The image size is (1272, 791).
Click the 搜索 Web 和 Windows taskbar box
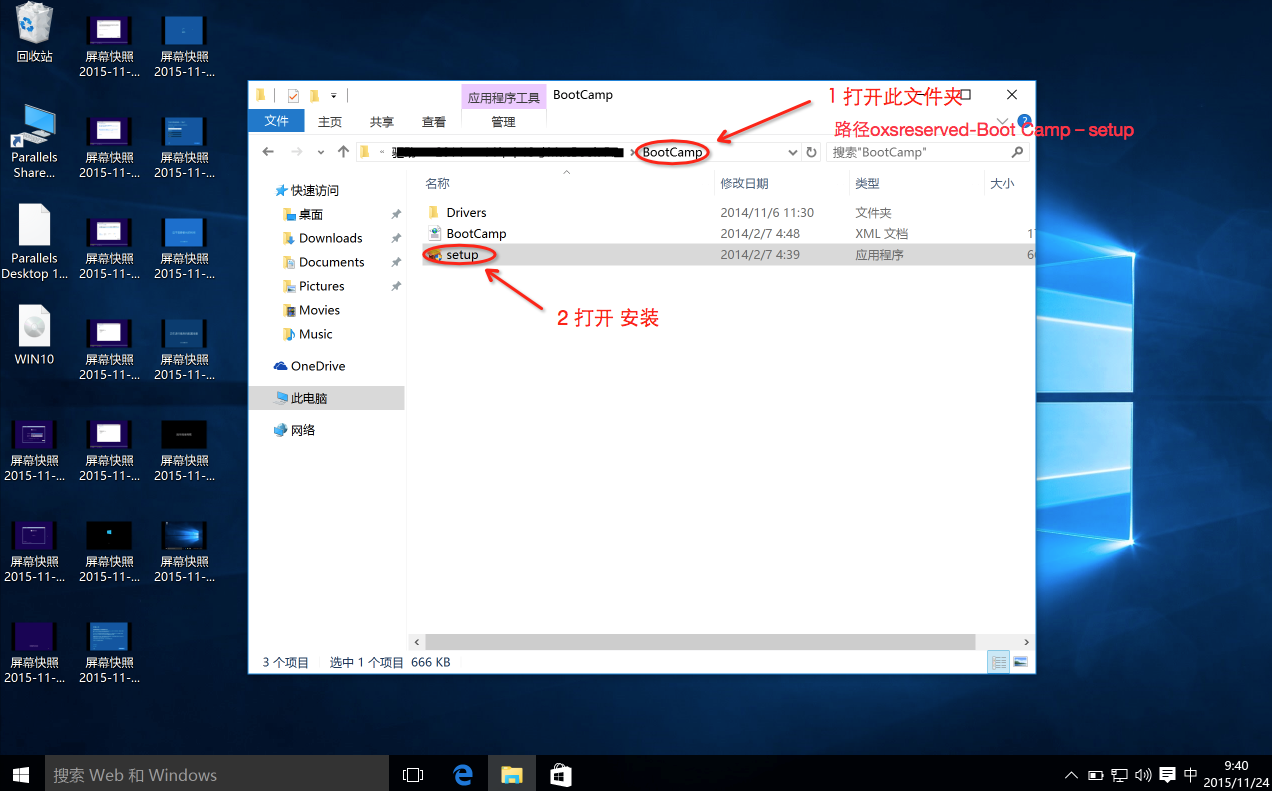point(216,774)
